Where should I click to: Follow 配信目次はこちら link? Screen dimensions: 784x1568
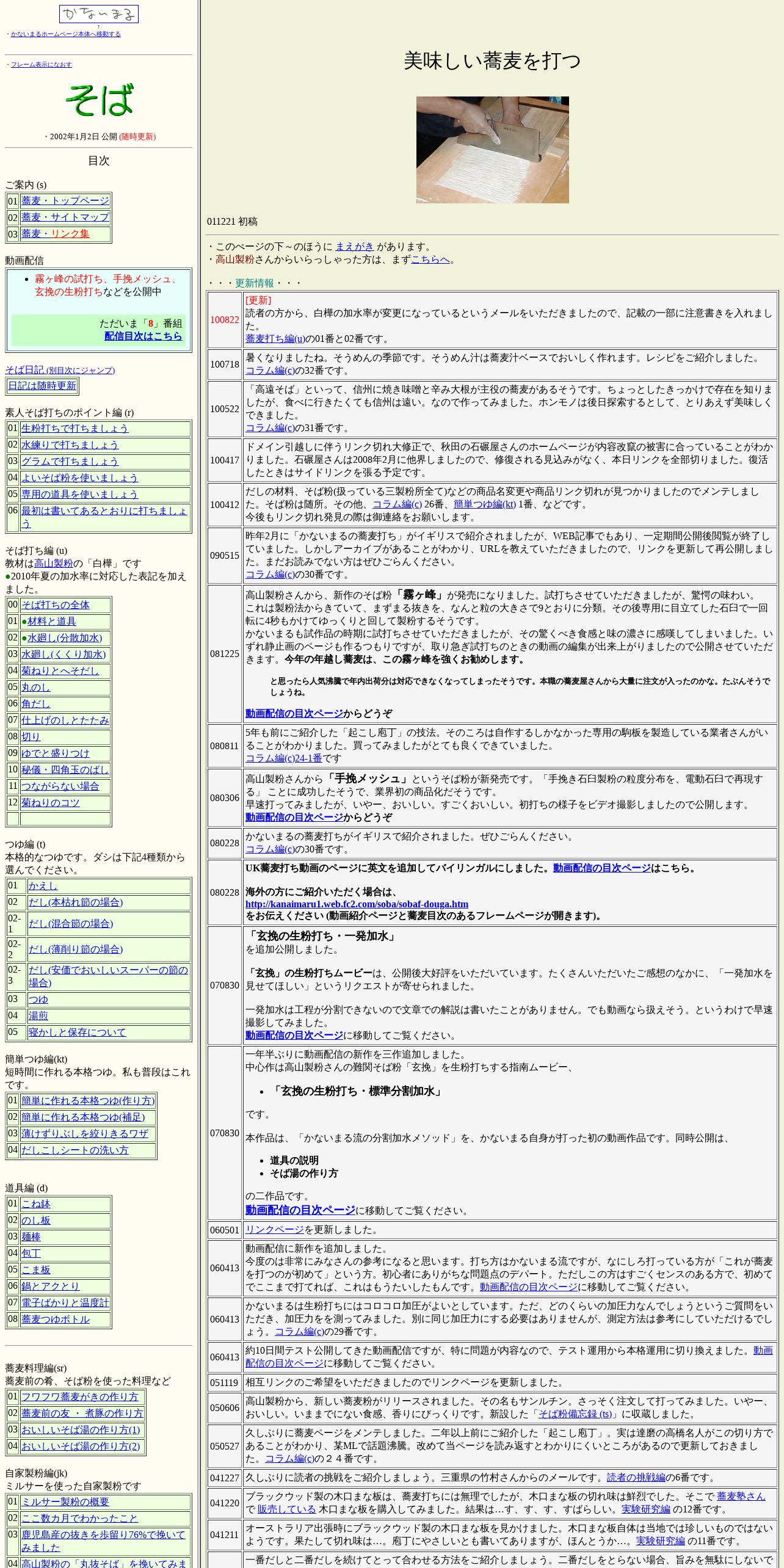pos(143,336)
